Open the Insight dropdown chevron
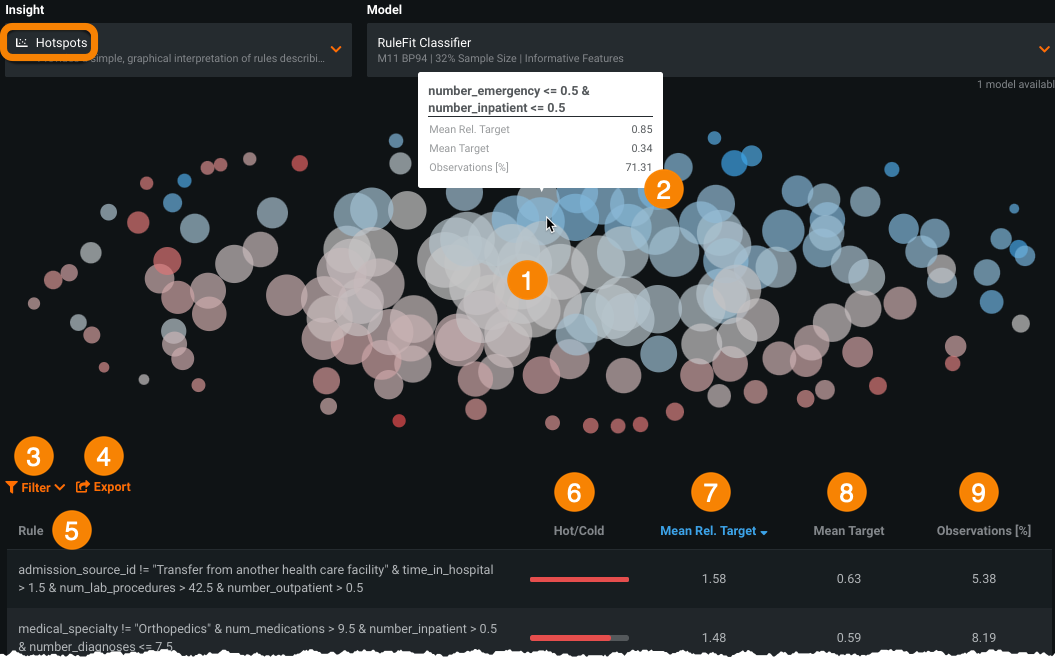Viewport: 1055px width, 657px height. (336, 49)
